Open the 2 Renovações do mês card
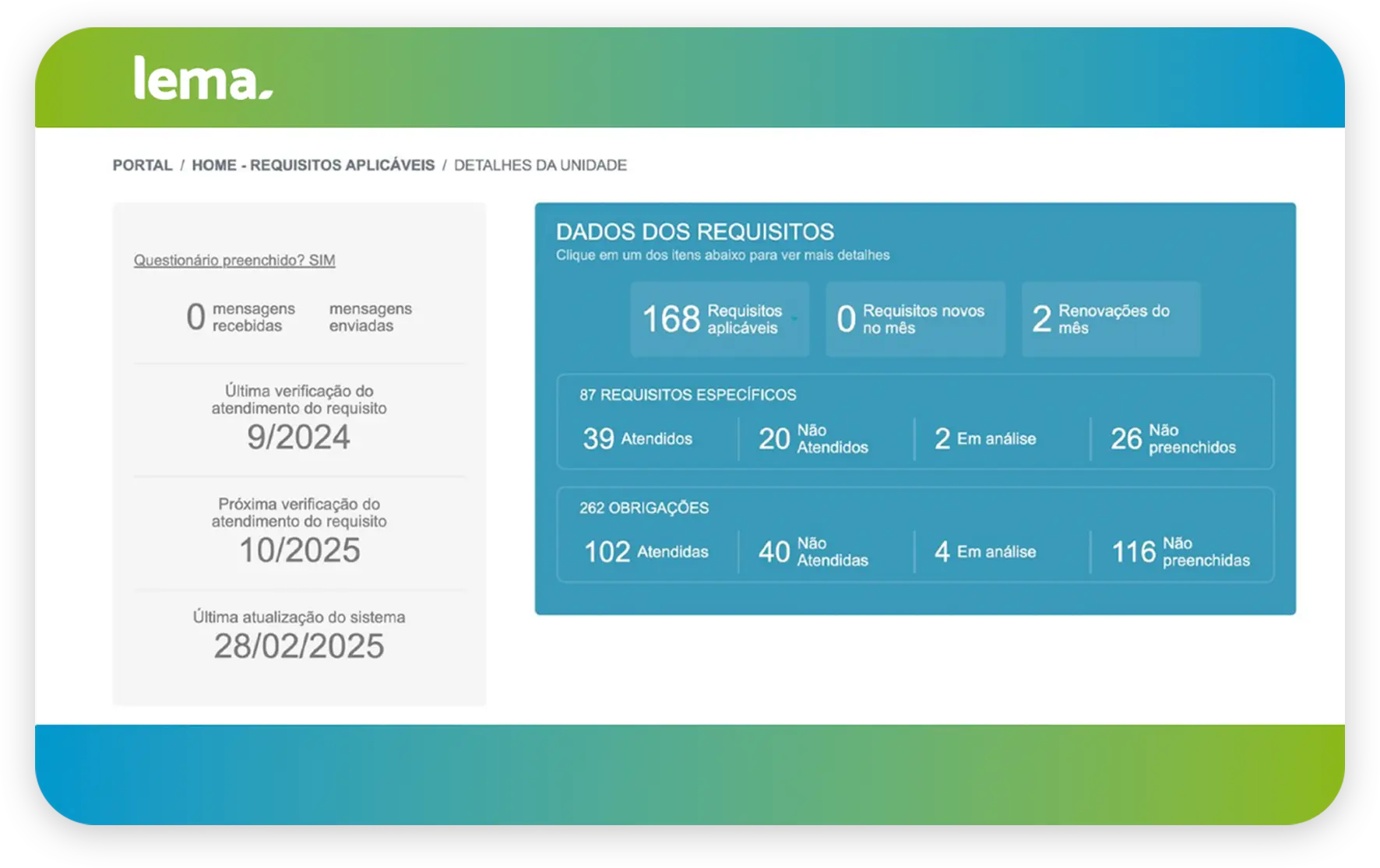This screenshot has width=1380, height=868. pos(1111,319)
